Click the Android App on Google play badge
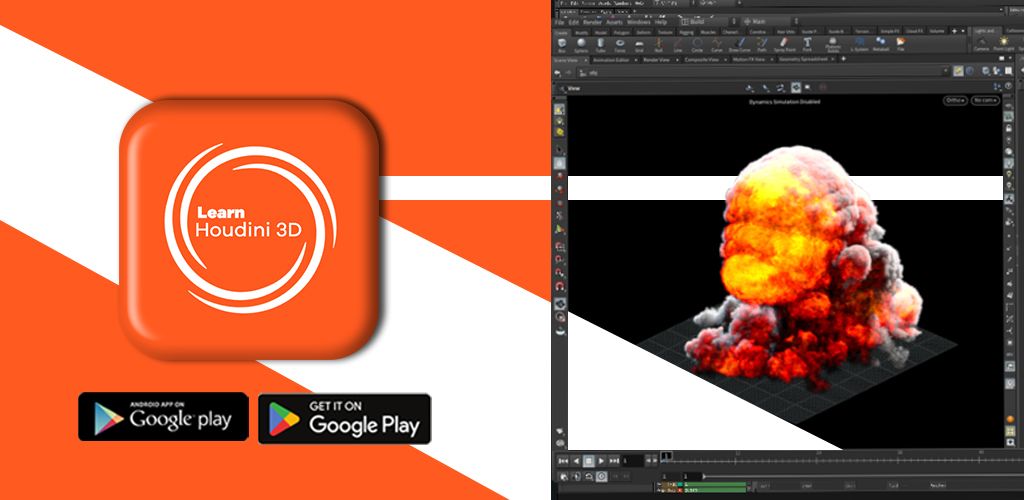This screenshot has width=1024, height=500. (163, 416)
